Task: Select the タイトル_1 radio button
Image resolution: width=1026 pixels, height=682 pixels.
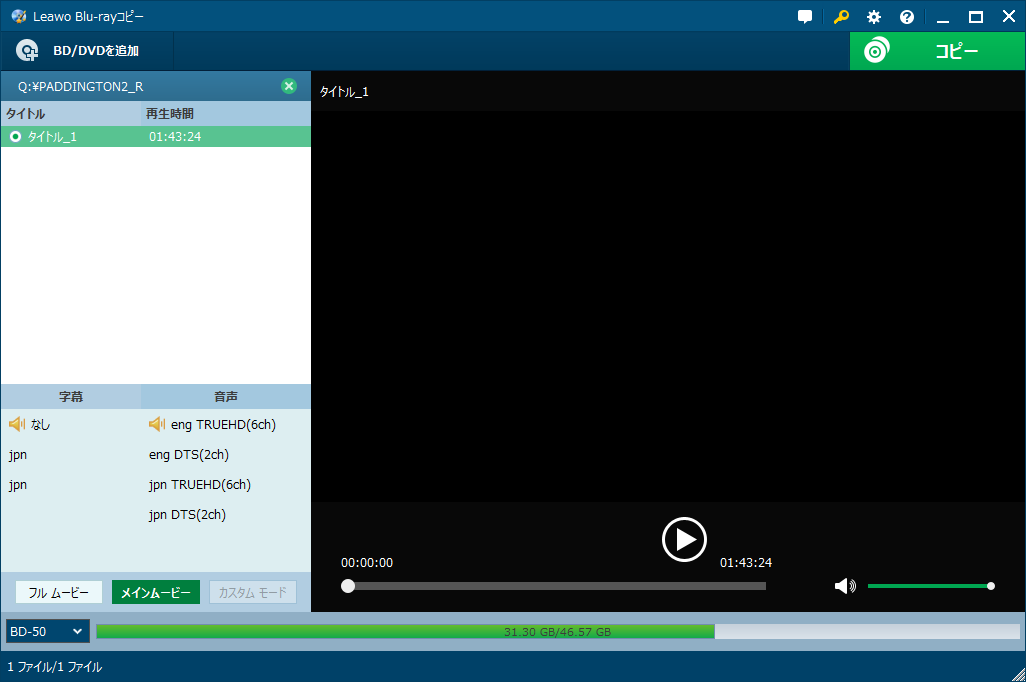Action: (15, 136)
